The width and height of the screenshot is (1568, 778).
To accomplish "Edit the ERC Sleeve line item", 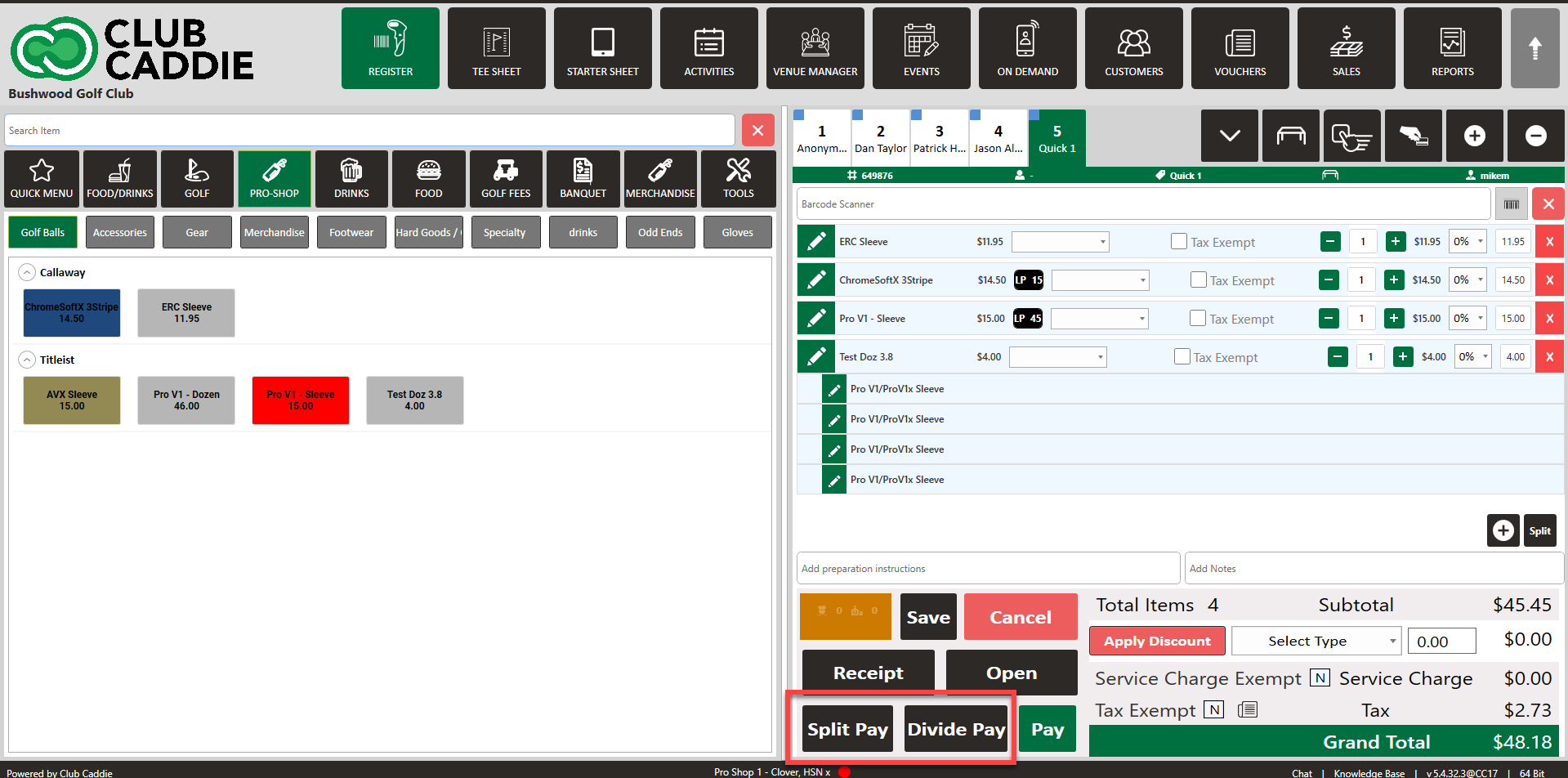I will point(815,242).
